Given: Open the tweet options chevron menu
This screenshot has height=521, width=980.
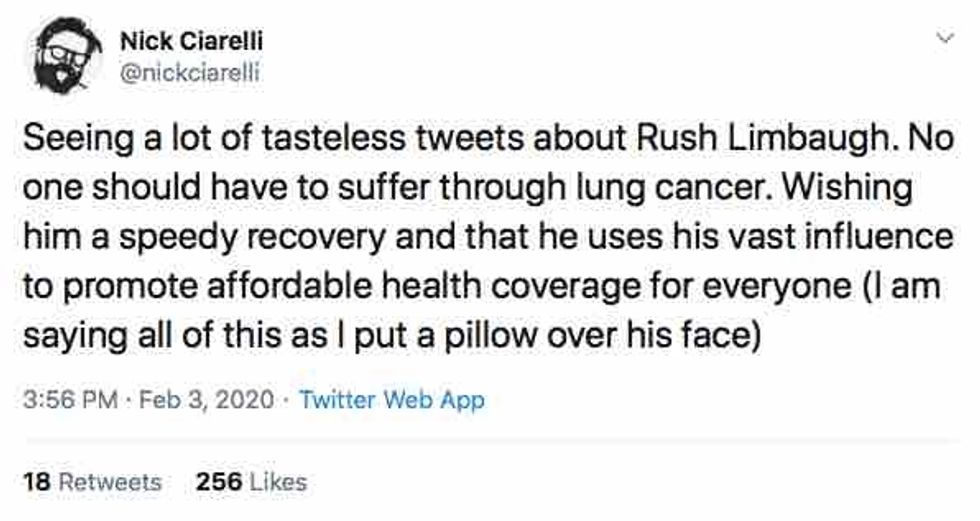Looking at the screenshot, I should coord(940,38).
